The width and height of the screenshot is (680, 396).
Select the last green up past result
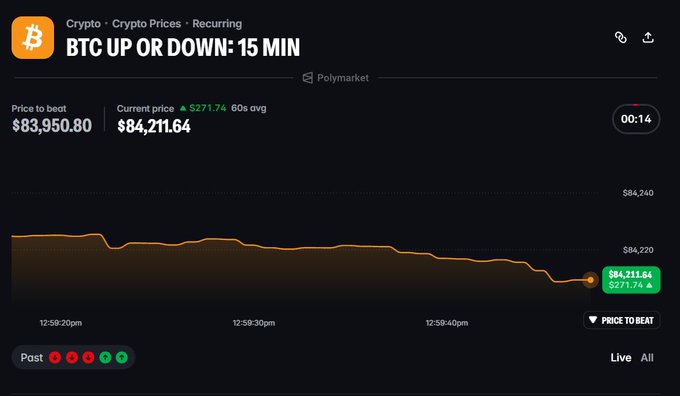point(122,357)
